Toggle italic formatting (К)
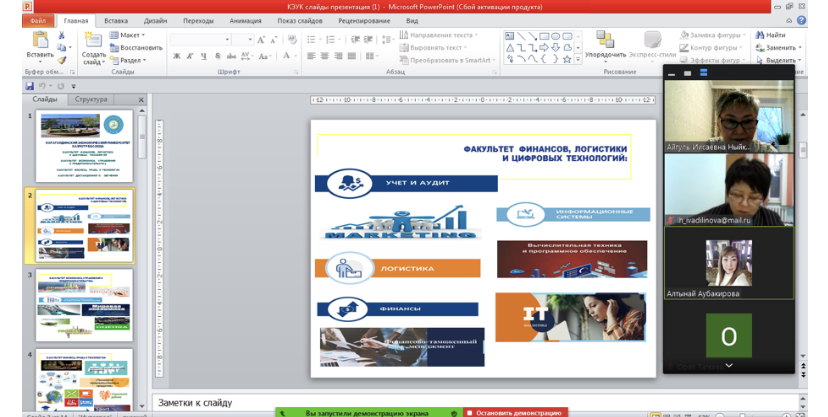This screenshot has width=828, height=417. tap(188, 56)
